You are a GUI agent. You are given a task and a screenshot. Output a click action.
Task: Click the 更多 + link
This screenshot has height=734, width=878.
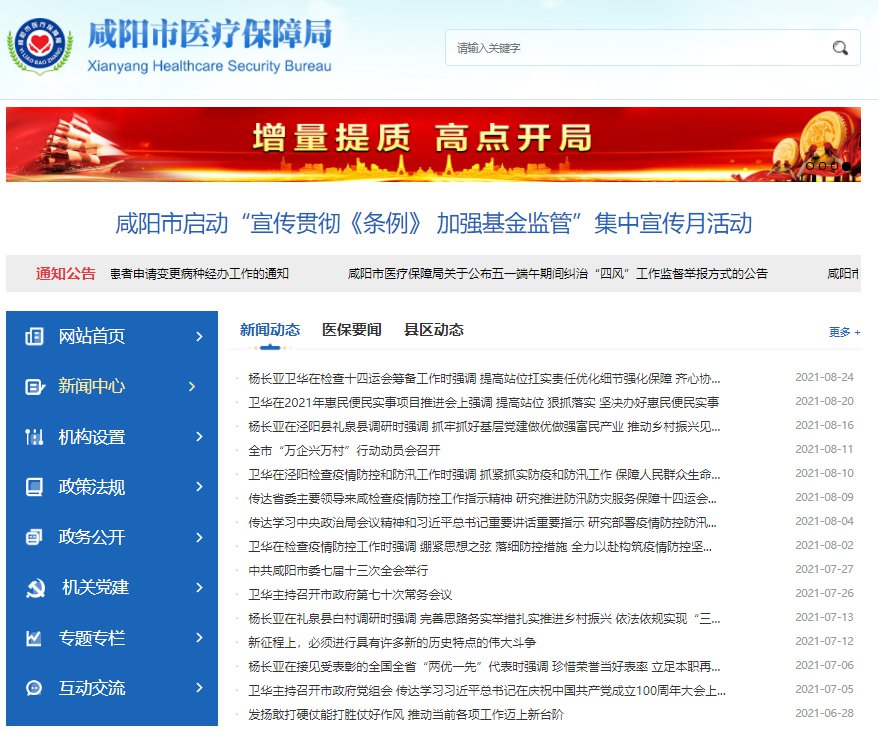[844, 332]
